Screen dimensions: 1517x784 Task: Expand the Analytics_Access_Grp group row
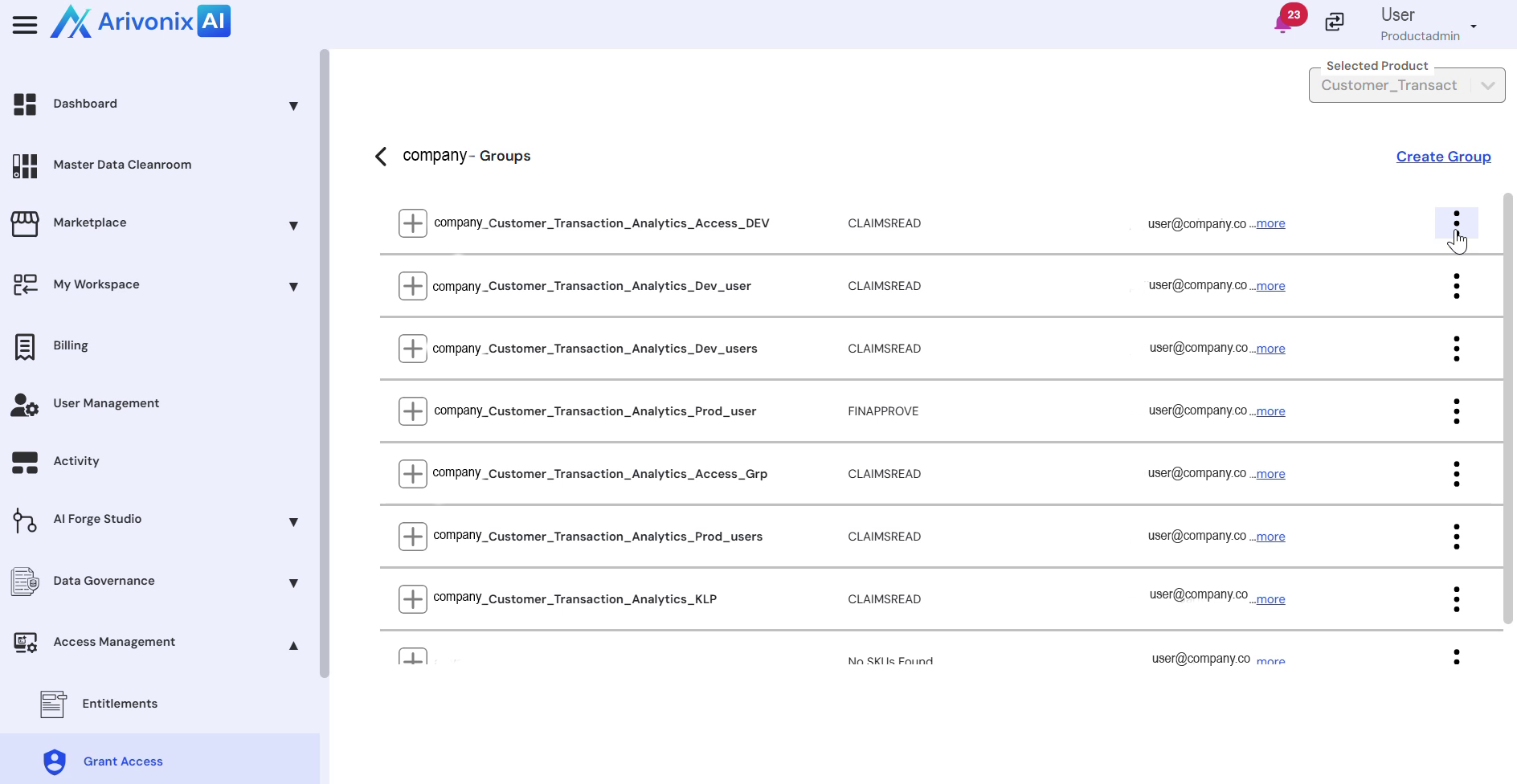[x=413, y=474]
